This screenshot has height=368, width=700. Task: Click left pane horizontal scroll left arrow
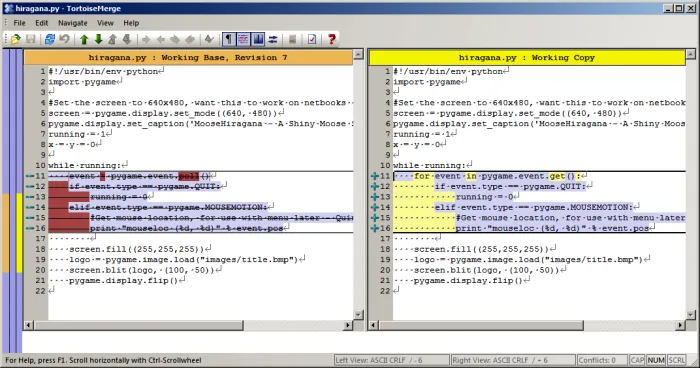click(29, 326)
